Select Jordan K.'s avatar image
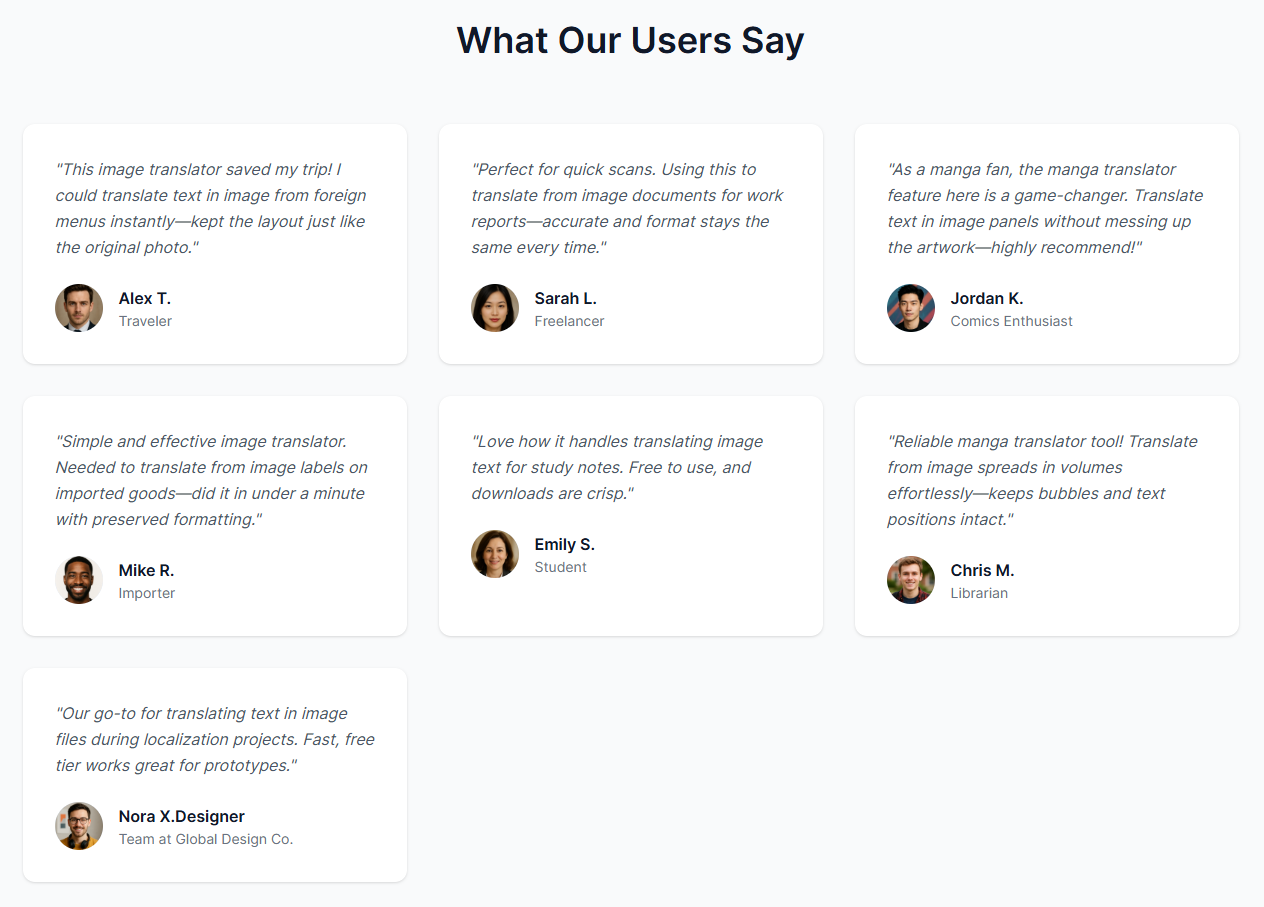Screen dimensions: 1264x907 (911, 308)
